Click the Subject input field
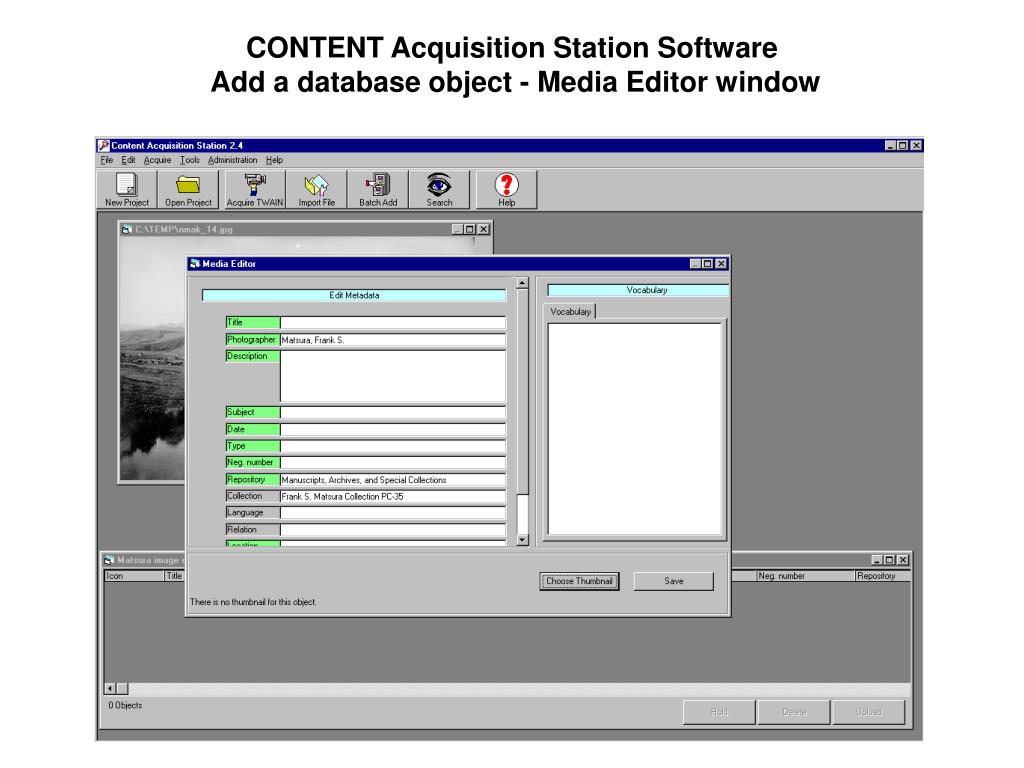 pos(393,412)
